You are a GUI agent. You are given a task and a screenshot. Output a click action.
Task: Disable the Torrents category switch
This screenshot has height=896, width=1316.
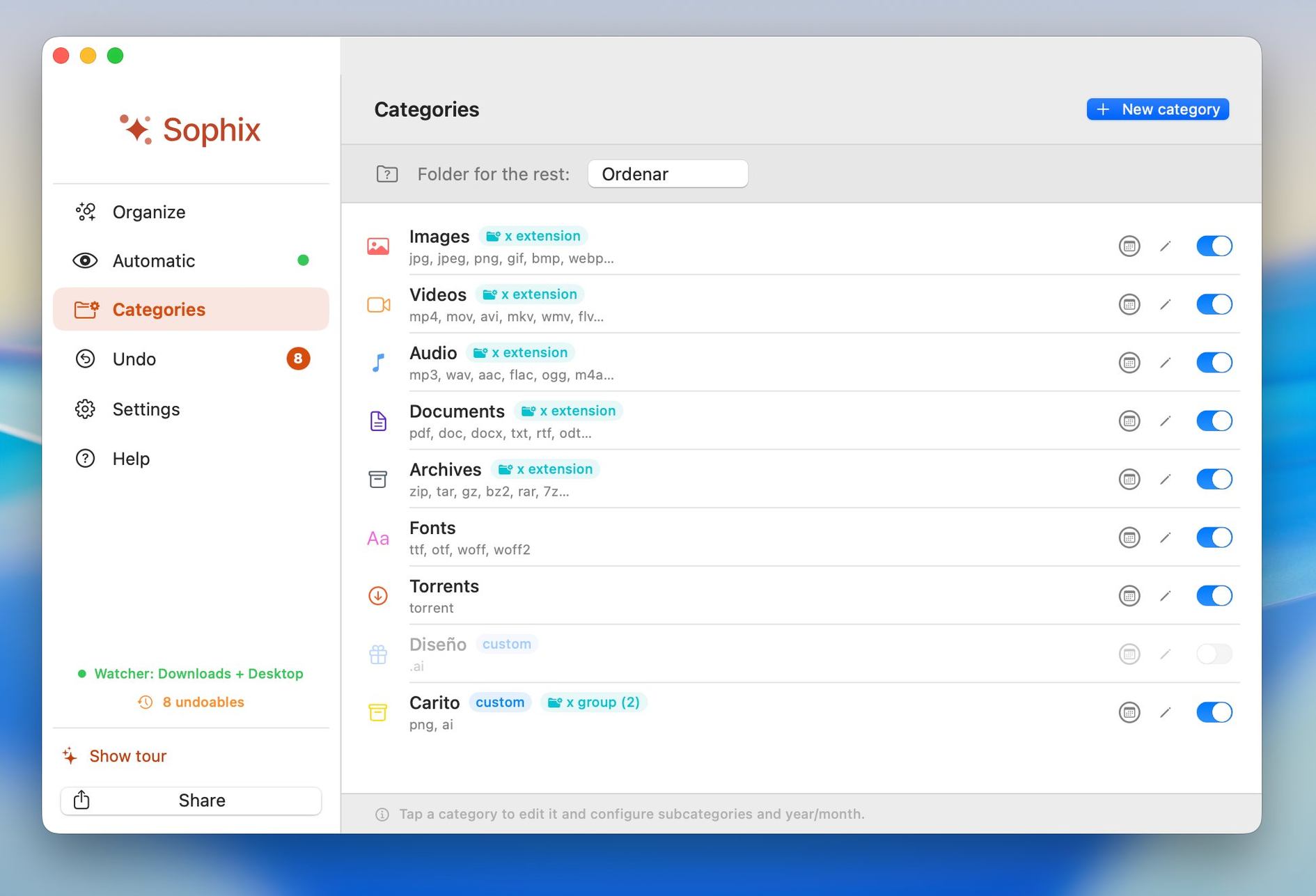coord(1214,595)
